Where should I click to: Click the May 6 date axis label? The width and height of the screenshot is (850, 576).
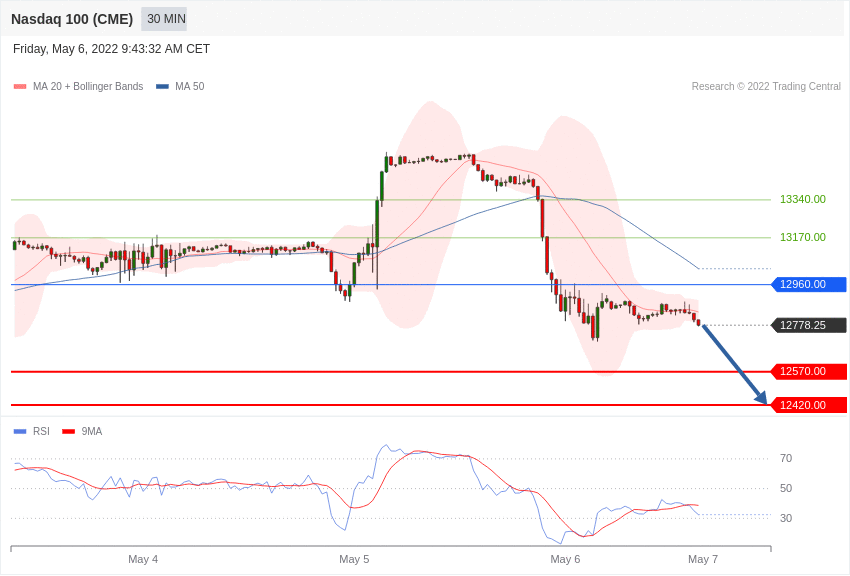coord(565,559)
